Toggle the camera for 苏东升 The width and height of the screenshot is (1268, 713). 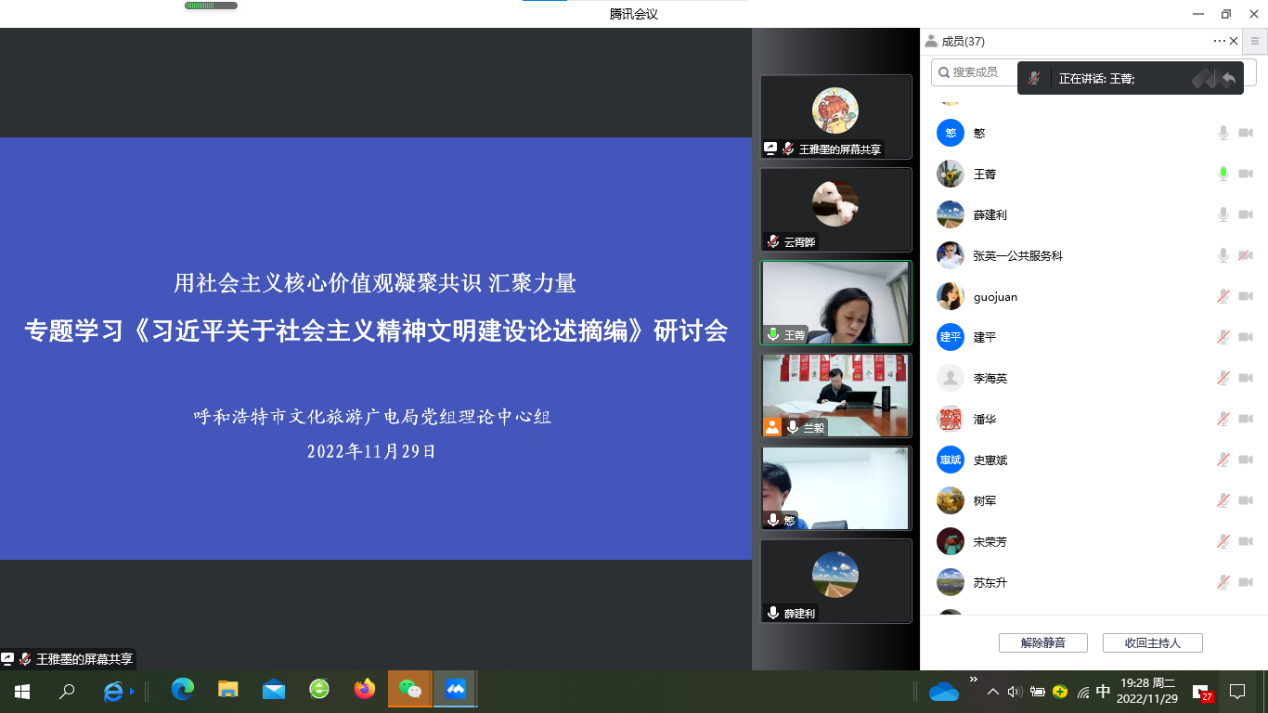click(x=1245, y=583)
